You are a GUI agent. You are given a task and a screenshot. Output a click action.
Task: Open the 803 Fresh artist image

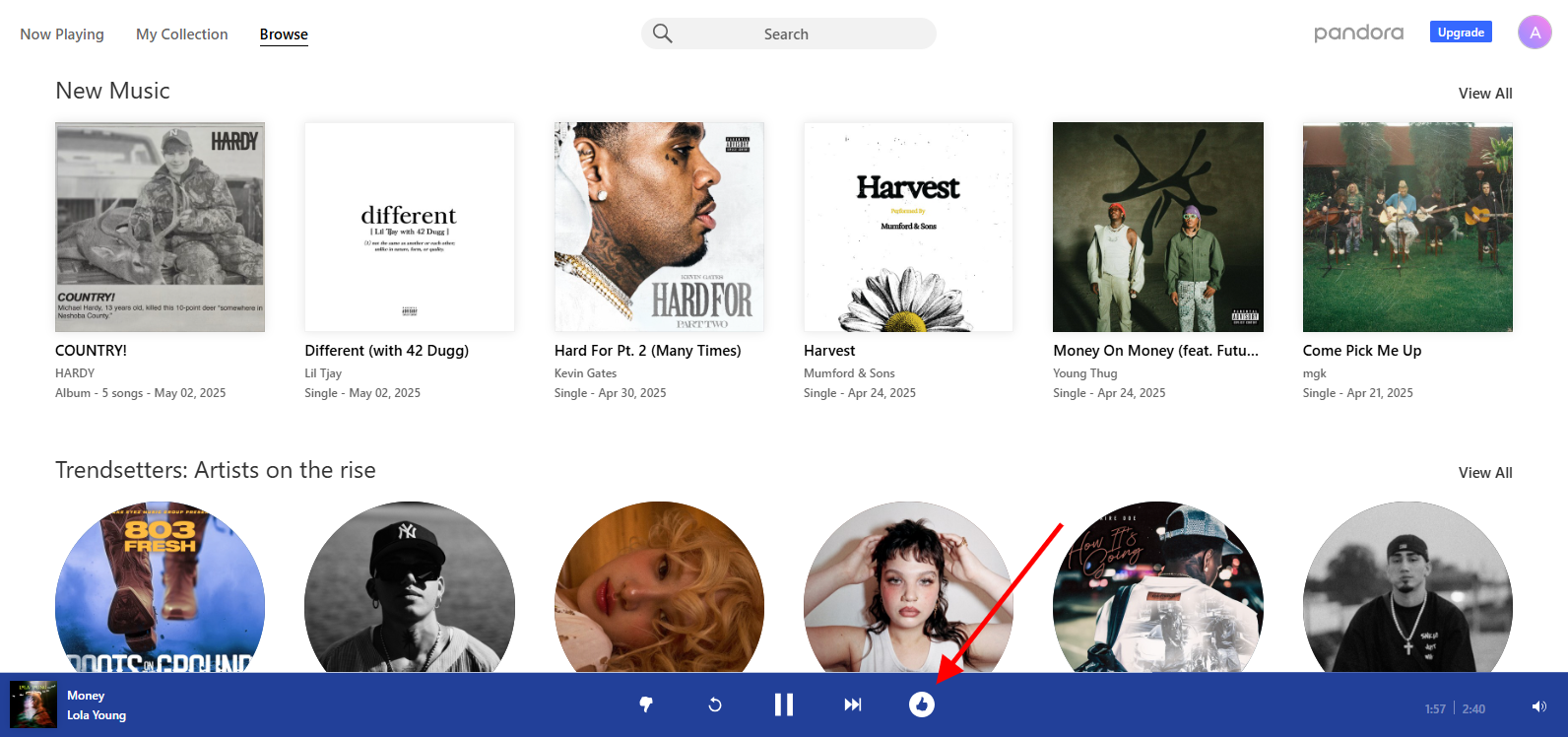(160, 587)
